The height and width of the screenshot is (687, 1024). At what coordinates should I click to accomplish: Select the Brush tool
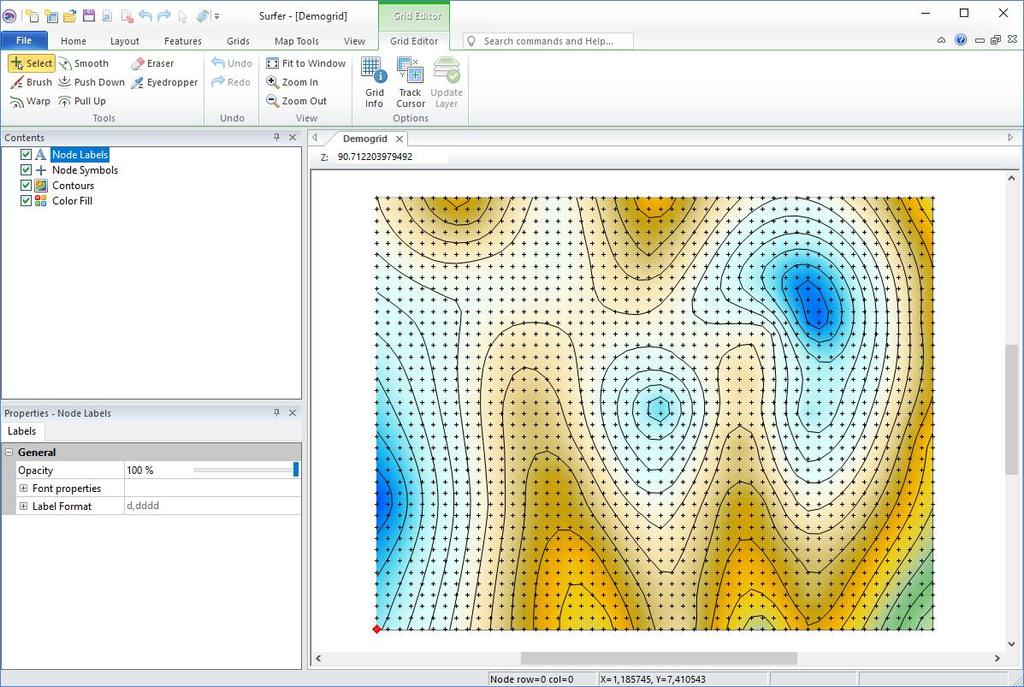tap(31, 82)
